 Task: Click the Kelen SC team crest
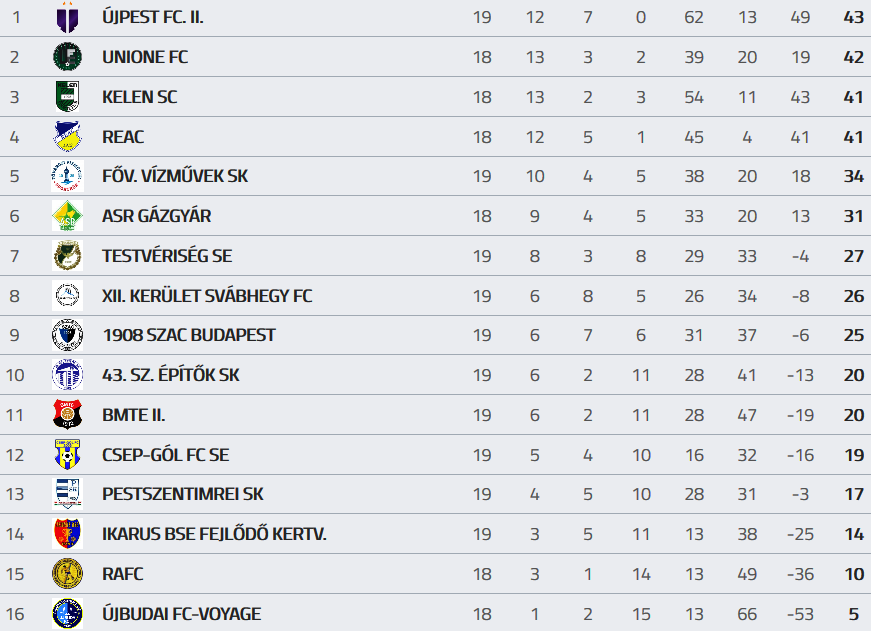(67, 97)
